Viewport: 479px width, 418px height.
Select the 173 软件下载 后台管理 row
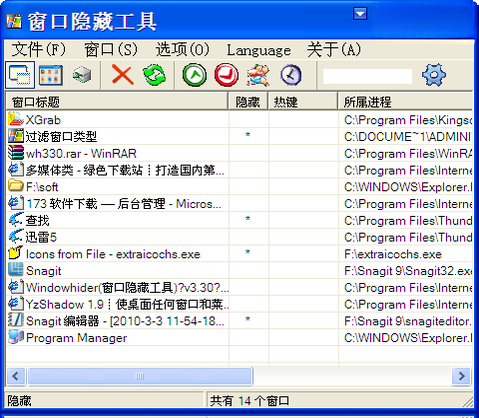[x=239, y=204]
